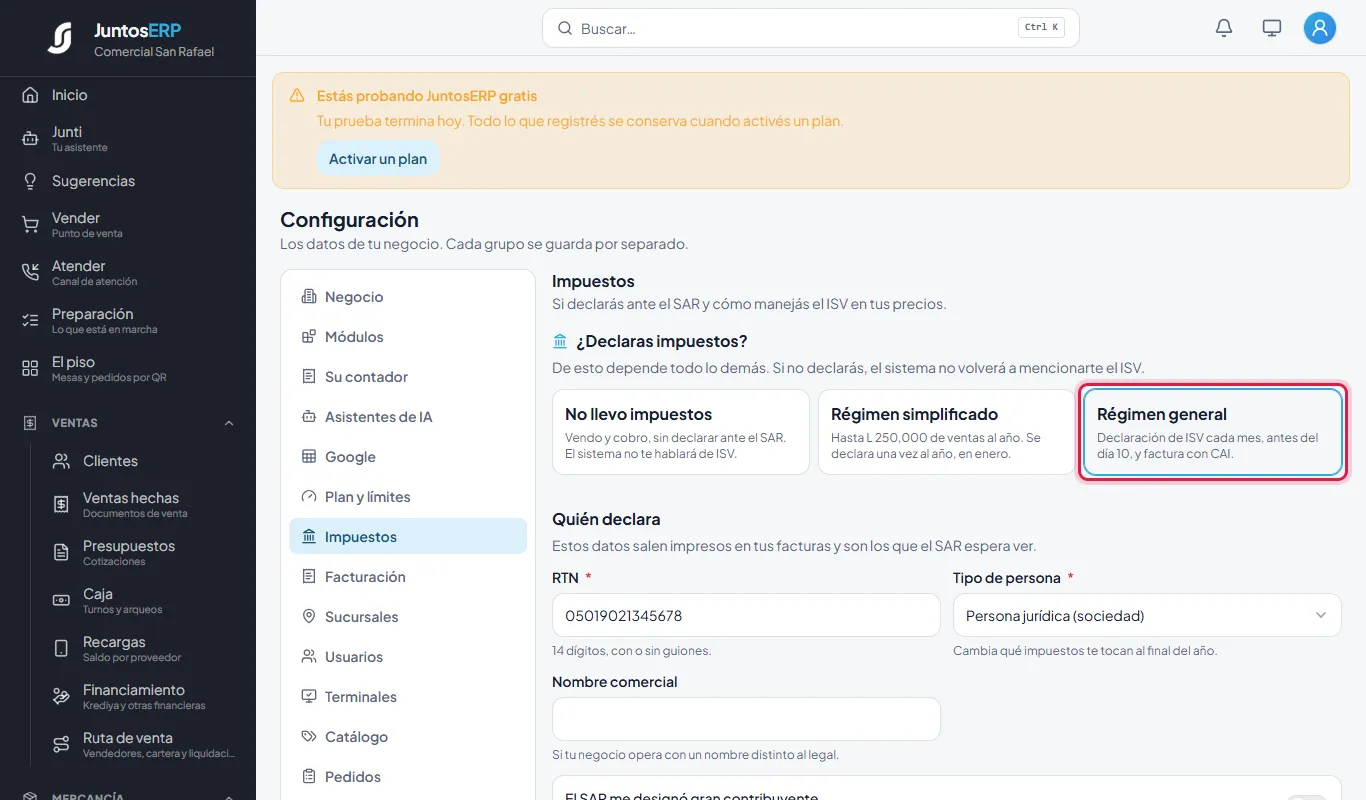This screenshot has height=800, width=1366.
Task: Click the Recargas phone icon
Action: [x=61, y=649]
